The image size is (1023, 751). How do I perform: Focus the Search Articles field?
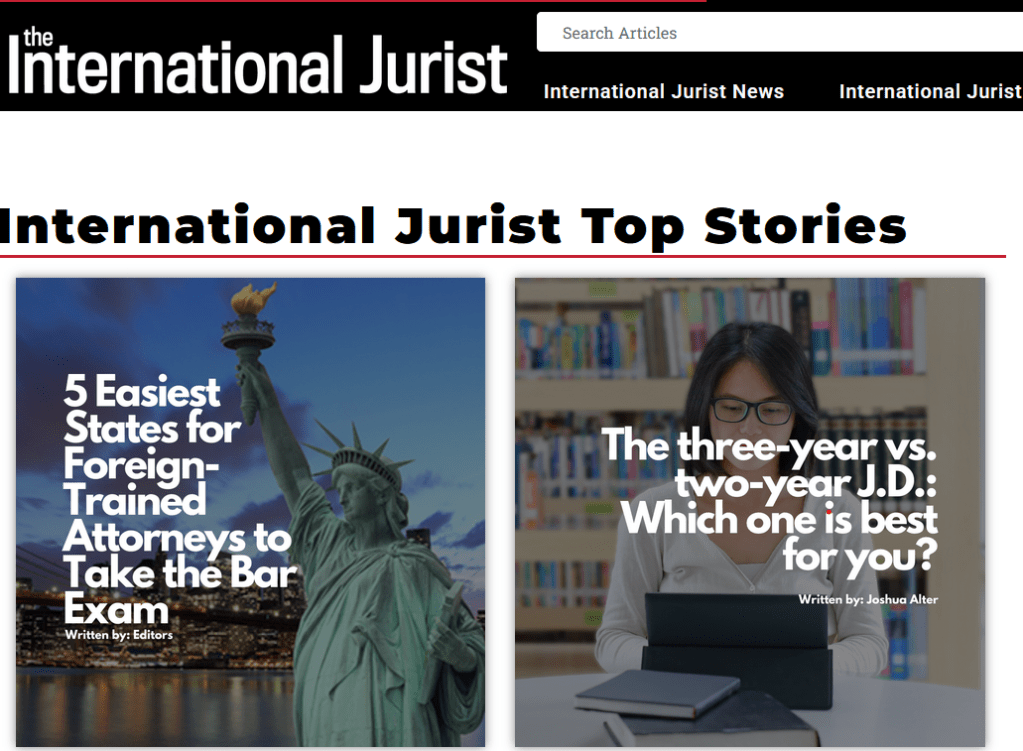[780, 33]
